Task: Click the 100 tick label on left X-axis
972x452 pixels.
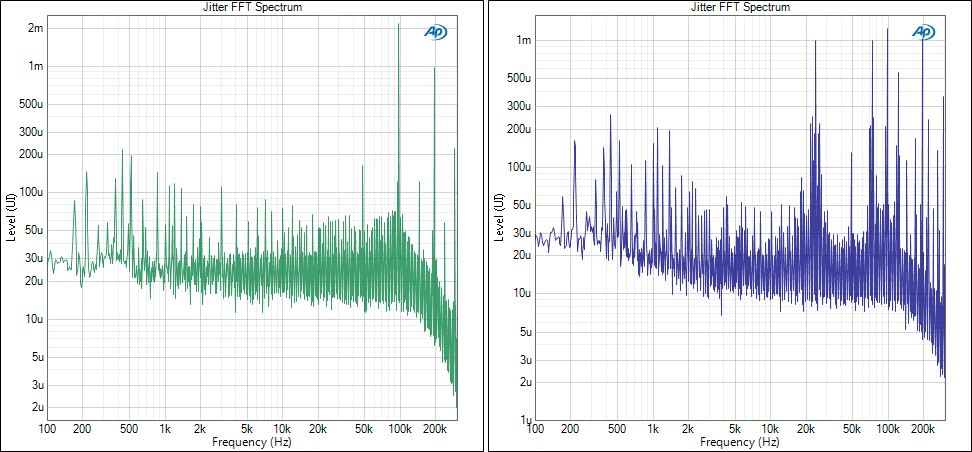Action: pos(47,429)
